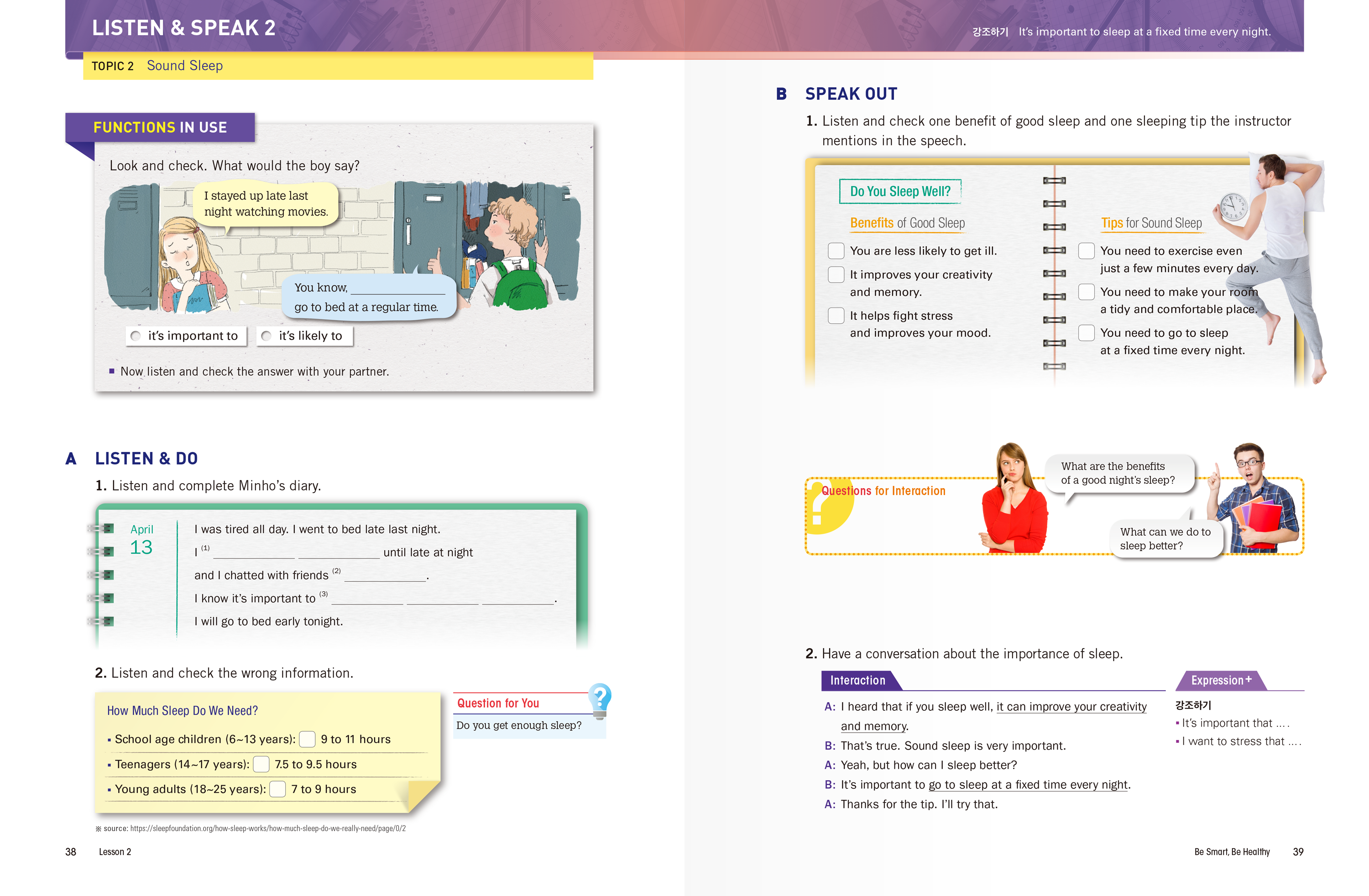
Task: Click the FUNCTIONS IN USE banner
Action: pos(160,127)
